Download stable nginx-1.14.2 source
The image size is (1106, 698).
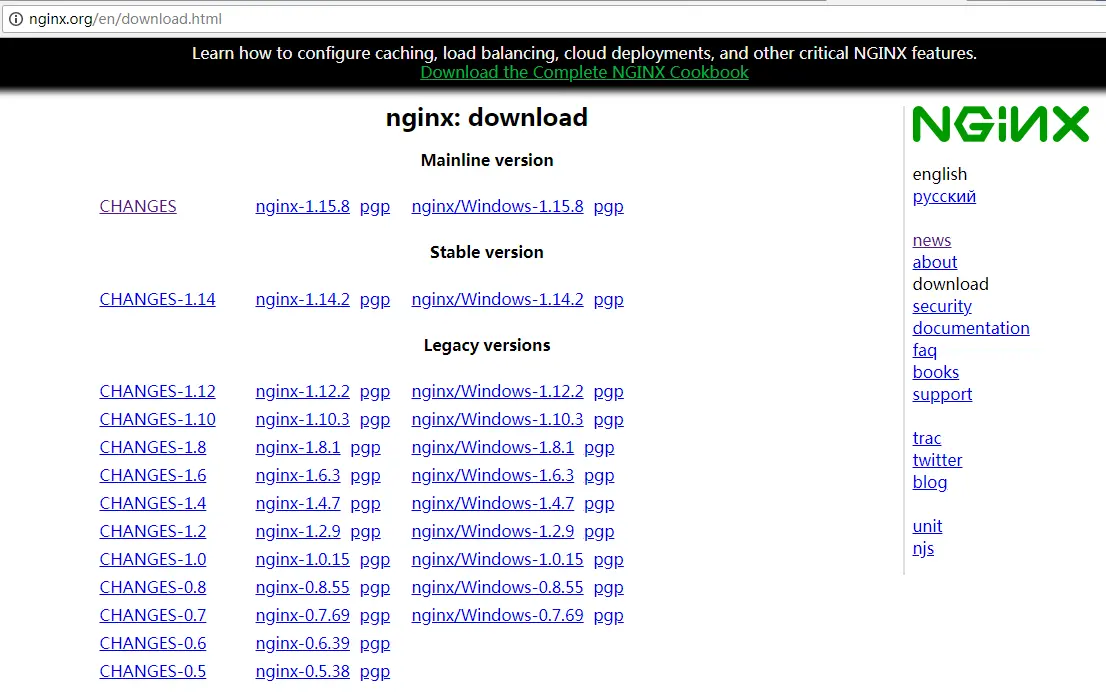[x=302, y=299]
